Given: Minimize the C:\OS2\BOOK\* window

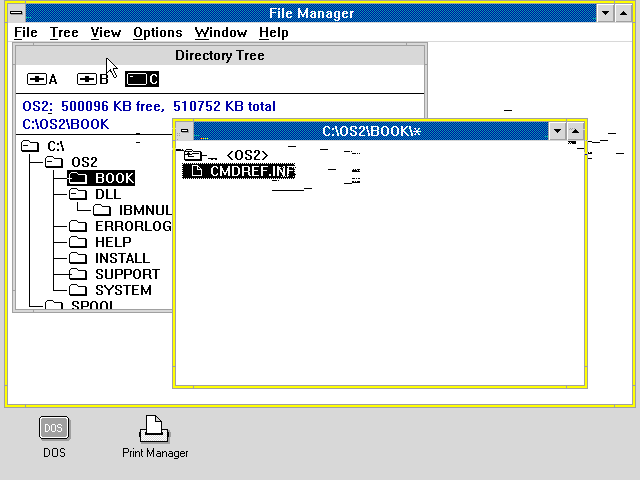Looking at the screenshot, I should (558, 131).
